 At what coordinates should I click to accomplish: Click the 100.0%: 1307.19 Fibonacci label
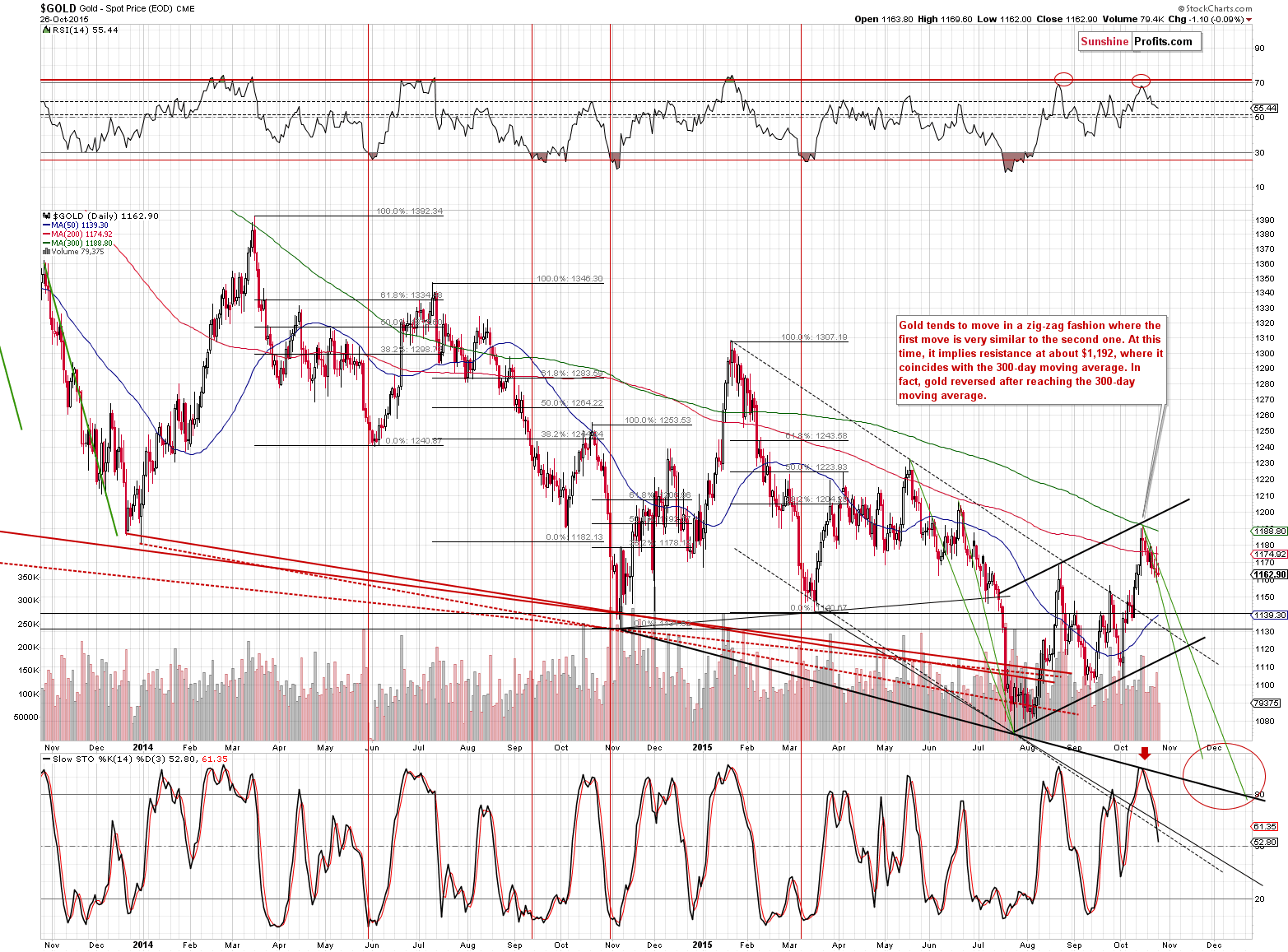814,337
